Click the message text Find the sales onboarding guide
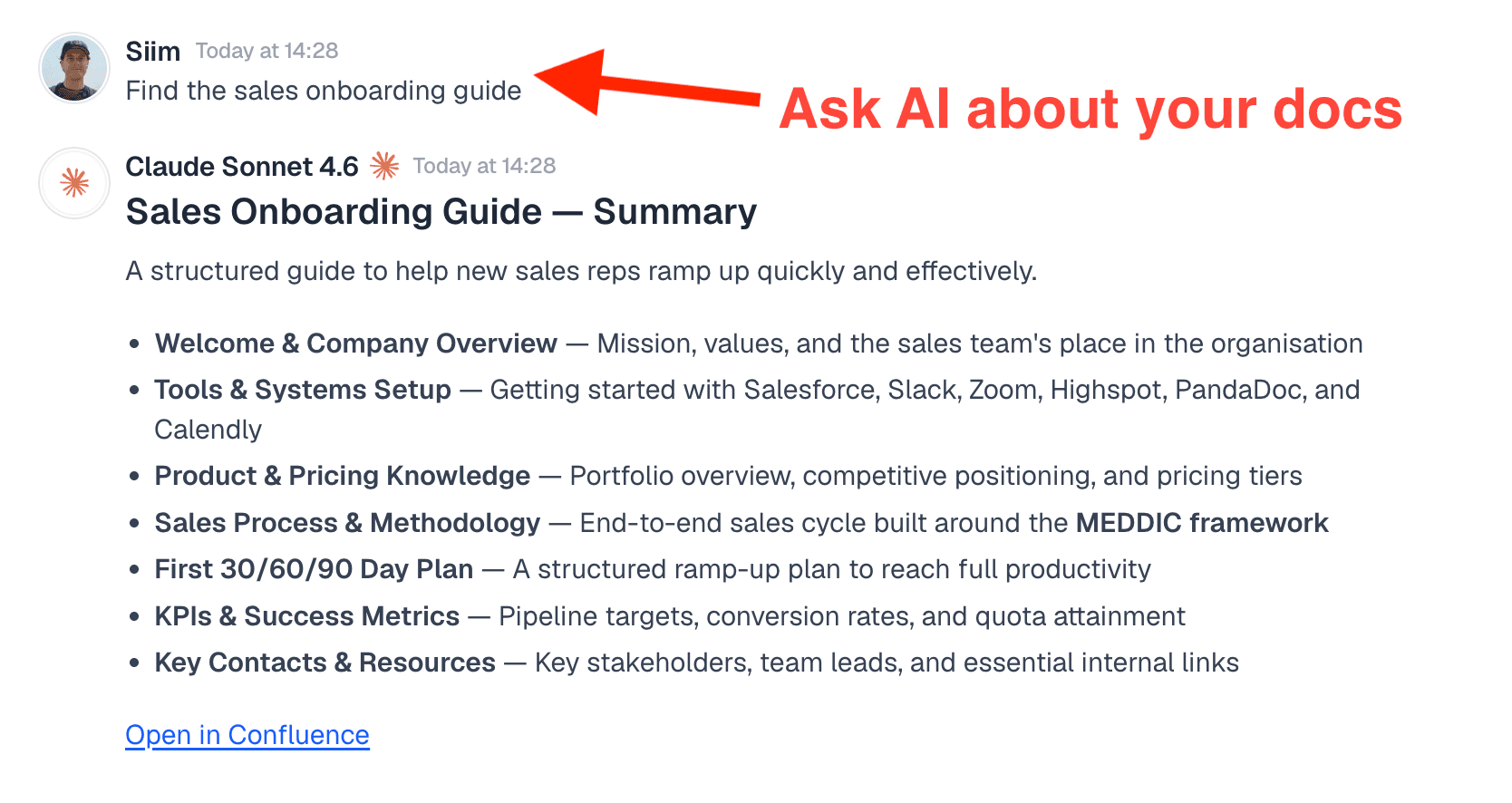Screen dimensions: 1512x803 pyautogui.click(x=324, y=91)
